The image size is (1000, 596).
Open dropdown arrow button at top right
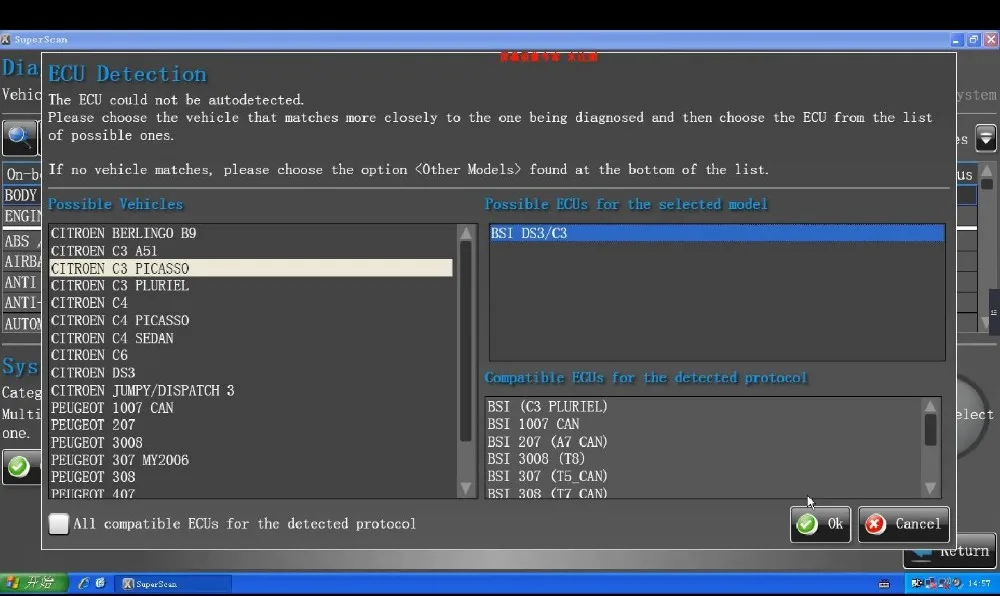(986, 138)
